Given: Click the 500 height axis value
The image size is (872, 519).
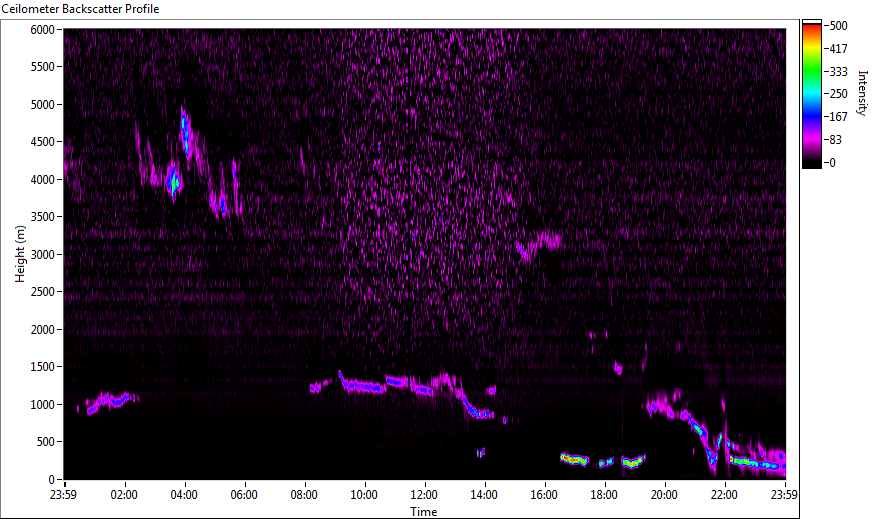Looking at the screenshot, I should (45, 442).
